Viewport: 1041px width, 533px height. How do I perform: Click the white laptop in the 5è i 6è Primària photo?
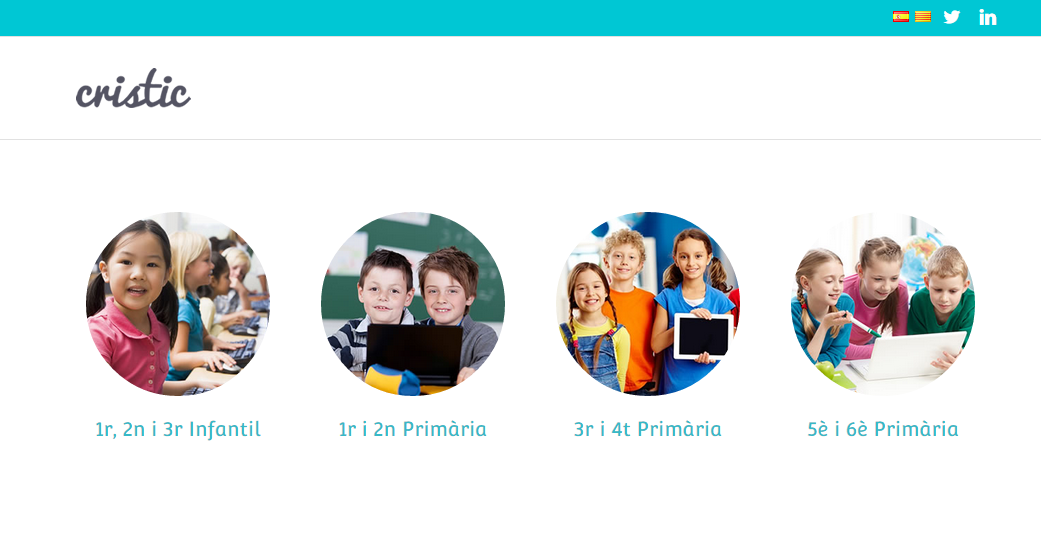(x=910, y=356)
